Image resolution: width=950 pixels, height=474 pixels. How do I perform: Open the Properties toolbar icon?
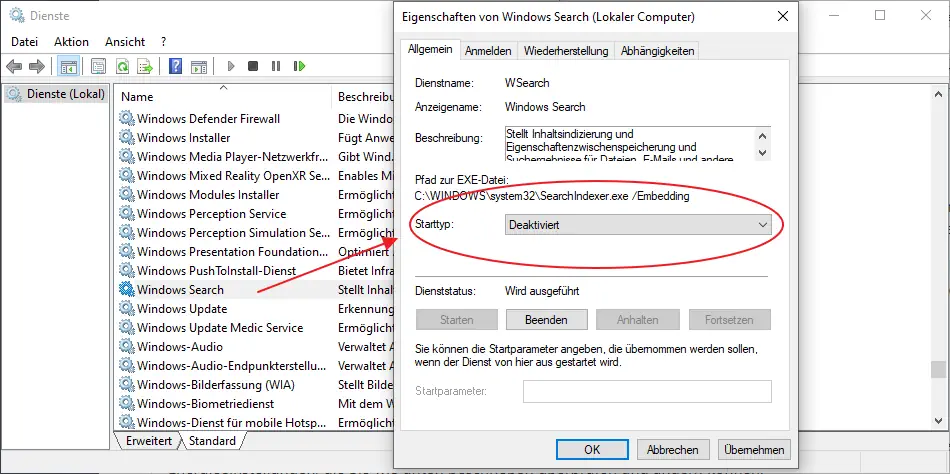point(99,66)
